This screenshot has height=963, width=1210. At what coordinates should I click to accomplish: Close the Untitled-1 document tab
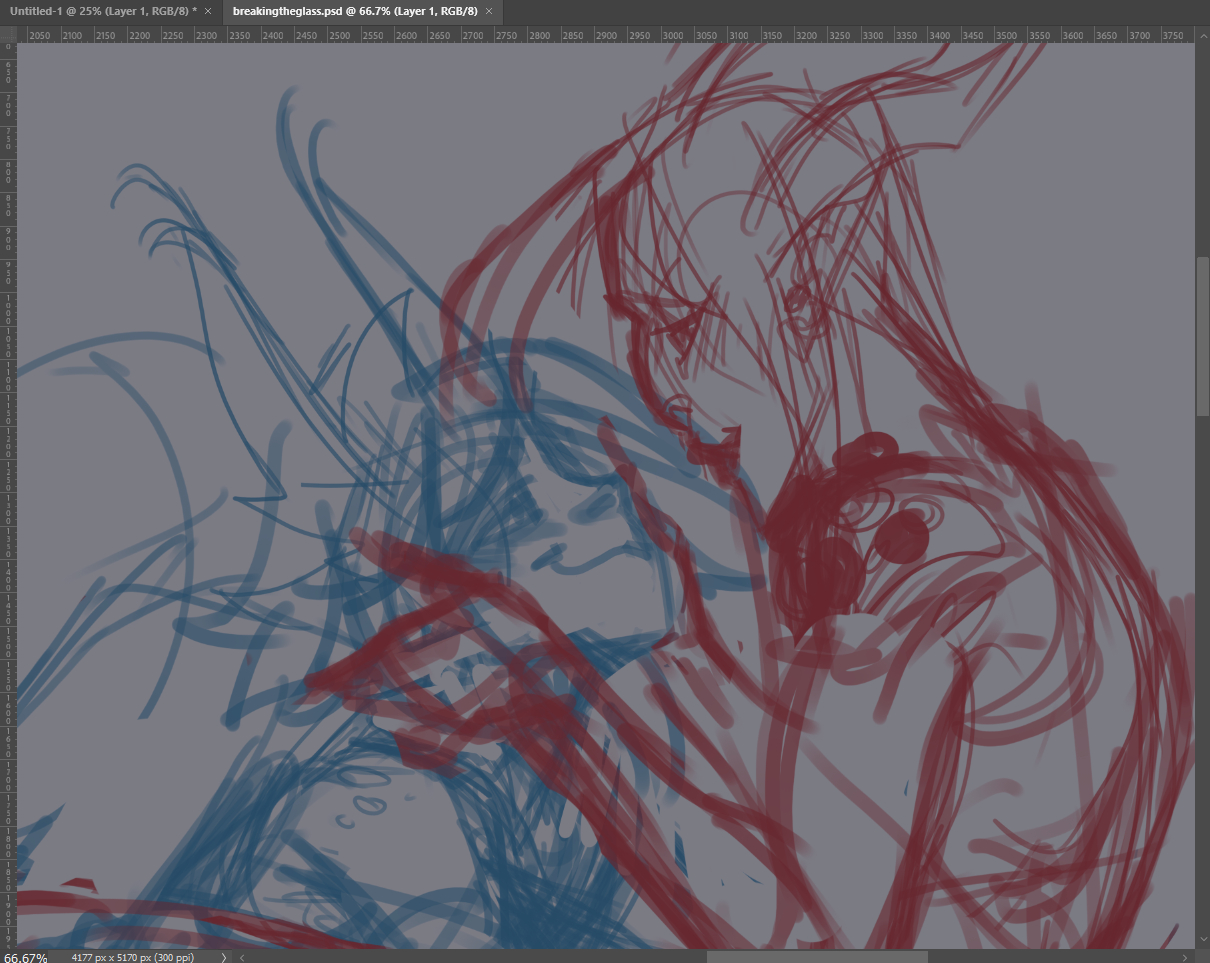[x=208, y=11]
